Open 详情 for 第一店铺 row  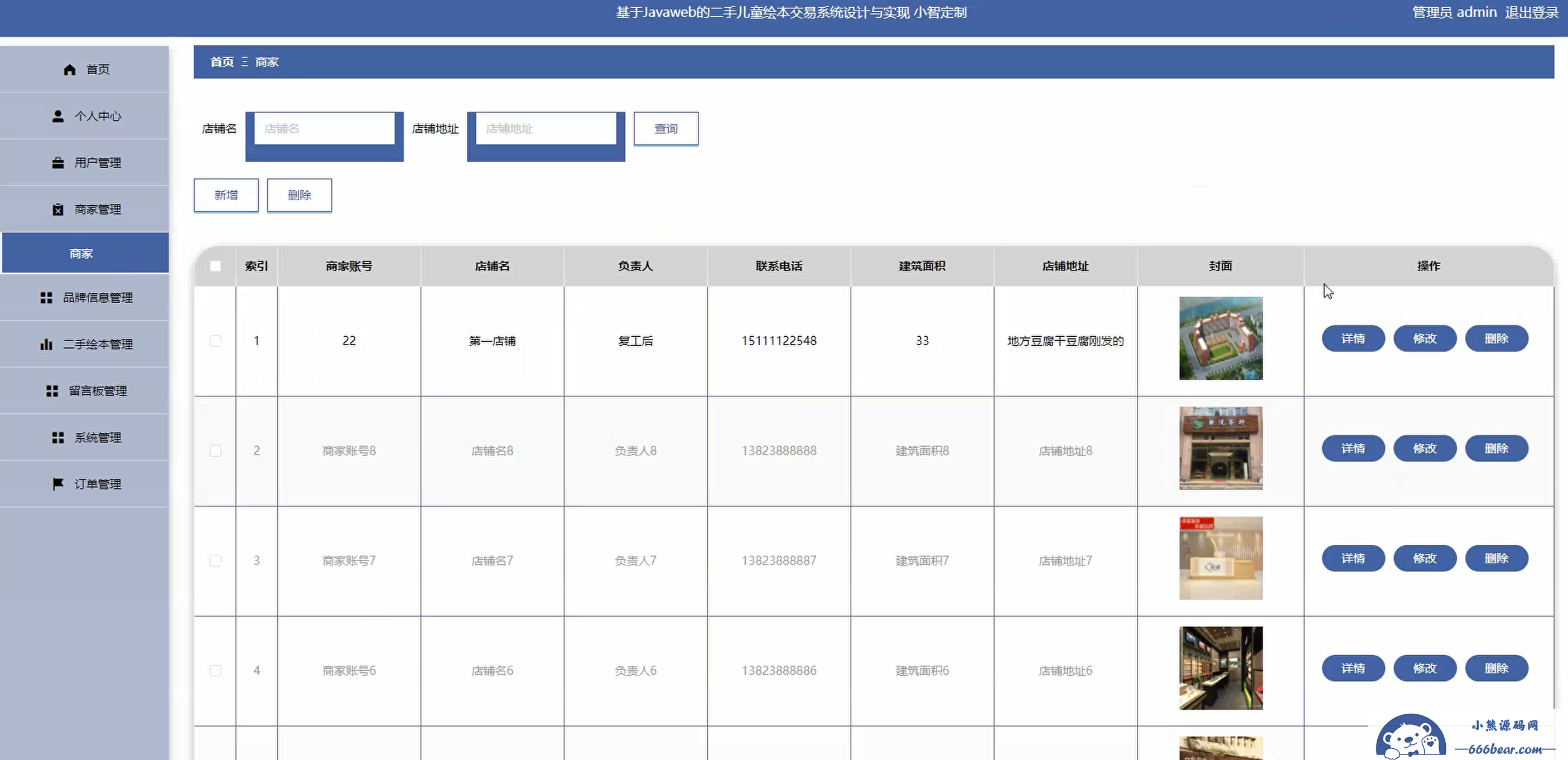point(1353,338)
